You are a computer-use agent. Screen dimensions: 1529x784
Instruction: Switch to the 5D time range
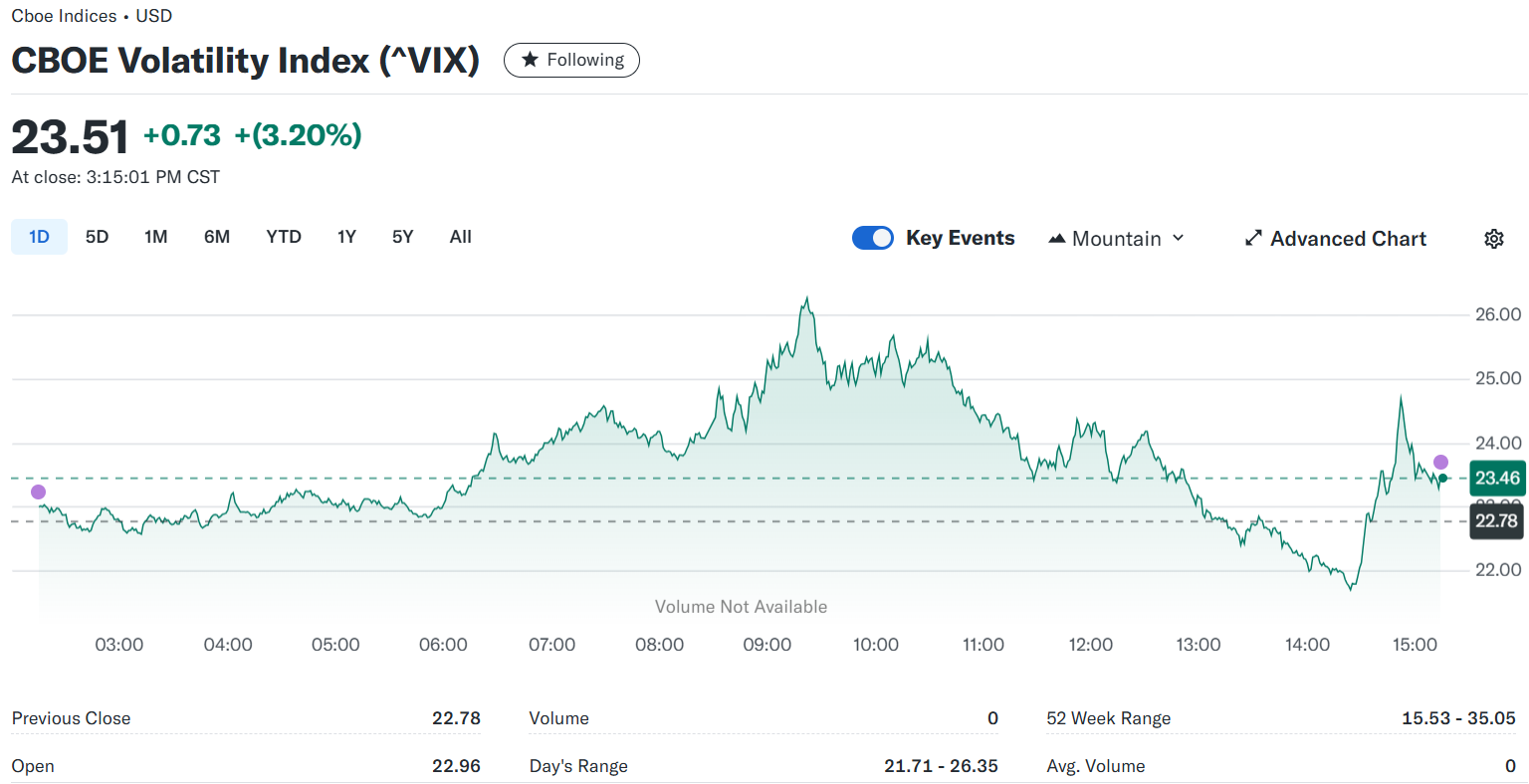coord(97,237)
